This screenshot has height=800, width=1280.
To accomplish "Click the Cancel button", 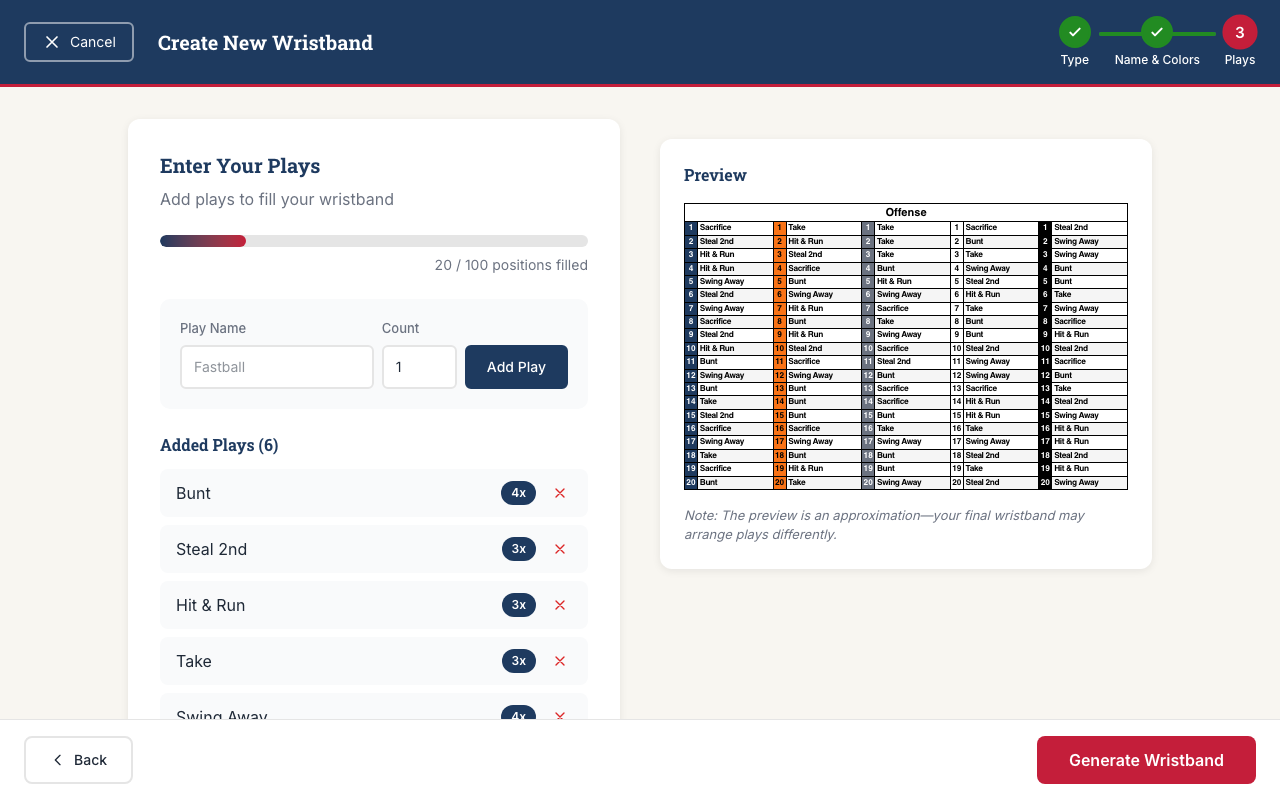I will (x=79, y=42).
